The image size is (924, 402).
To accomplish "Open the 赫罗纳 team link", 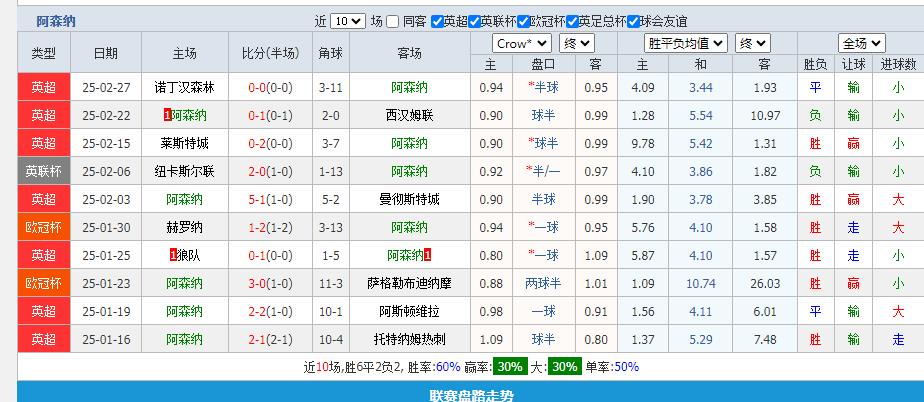I will point(184,228).
